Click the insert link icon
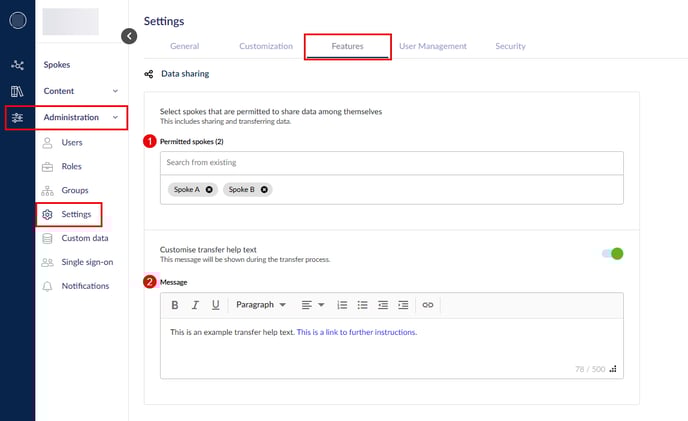 point(428,305)
